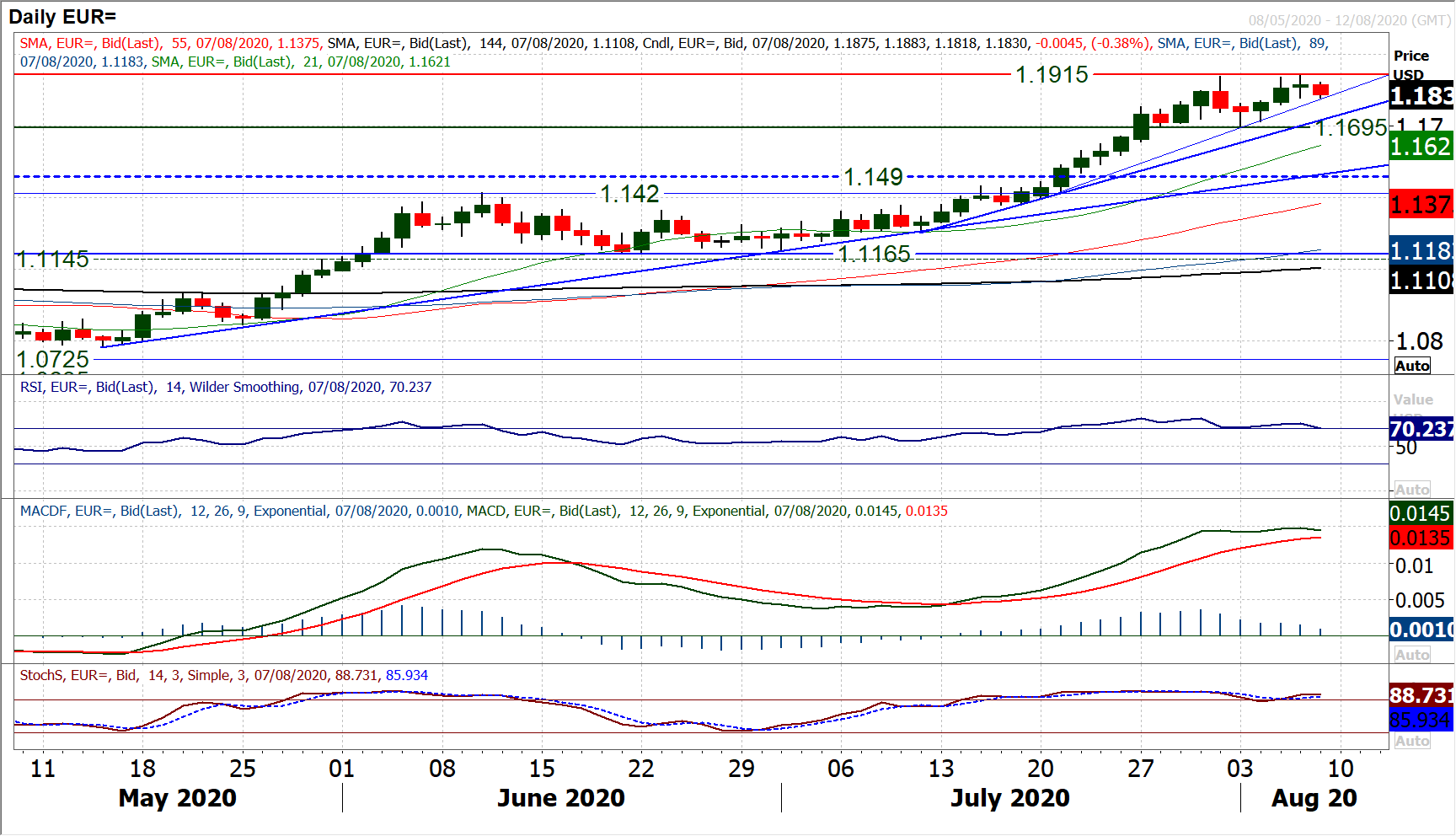
Task: Toggle Auto scaling in the MACD panel
Action: (1412, 655)
